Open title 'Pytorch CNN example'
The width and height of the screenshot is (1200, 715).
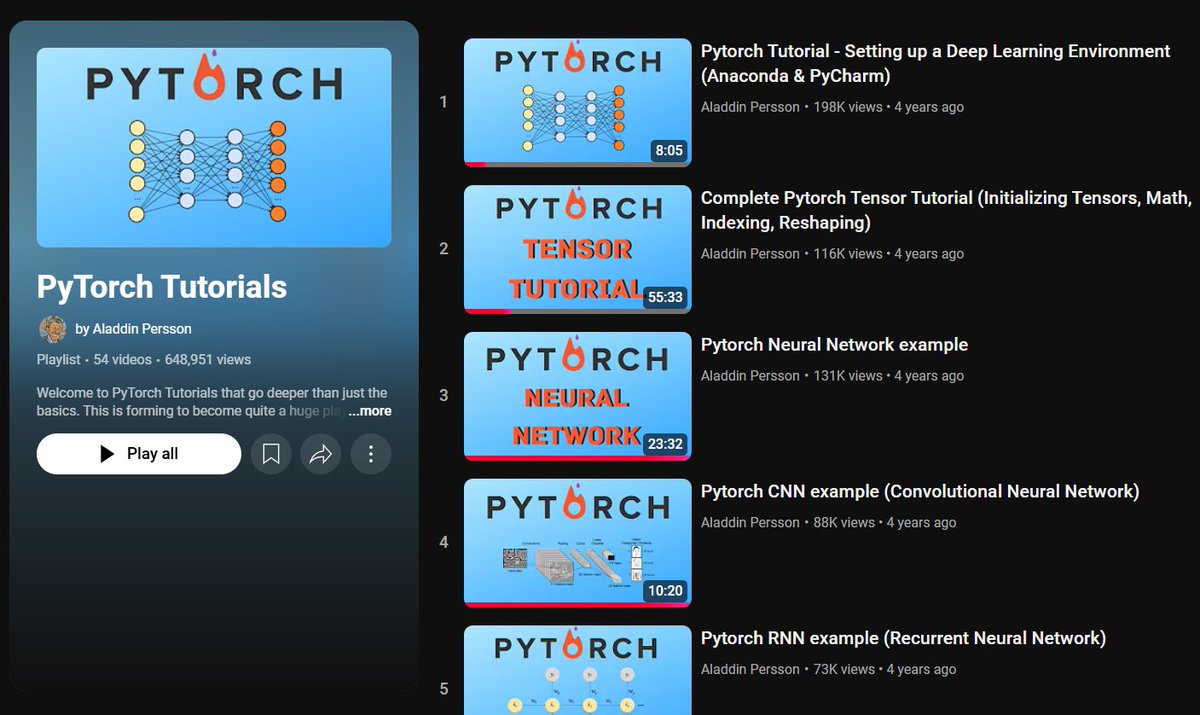pos(920,492)
